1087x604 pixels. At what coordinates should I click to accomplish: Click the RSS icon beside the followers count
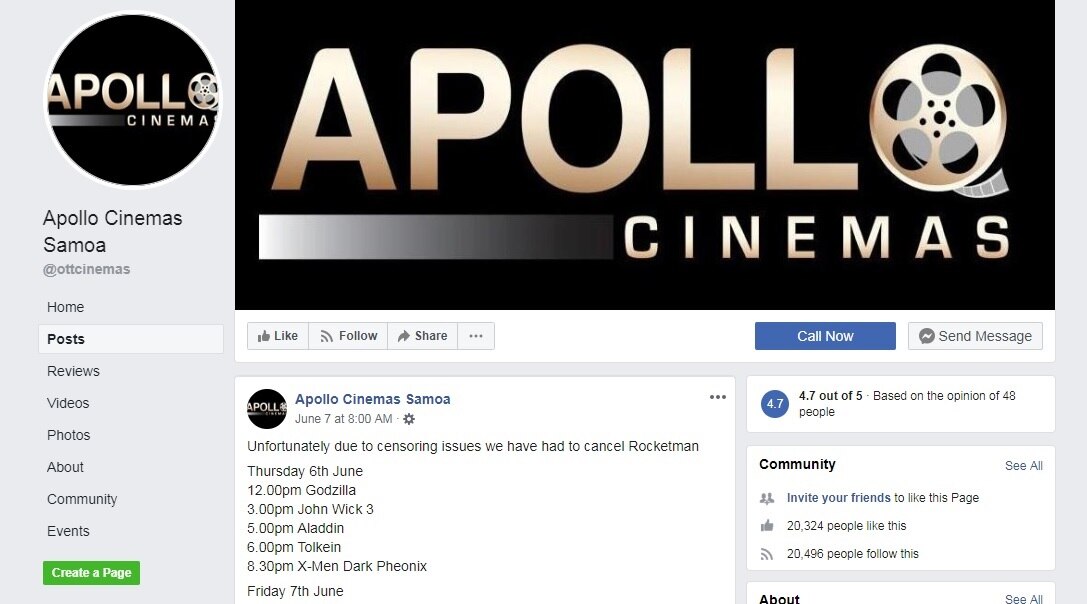coord(766,553)
